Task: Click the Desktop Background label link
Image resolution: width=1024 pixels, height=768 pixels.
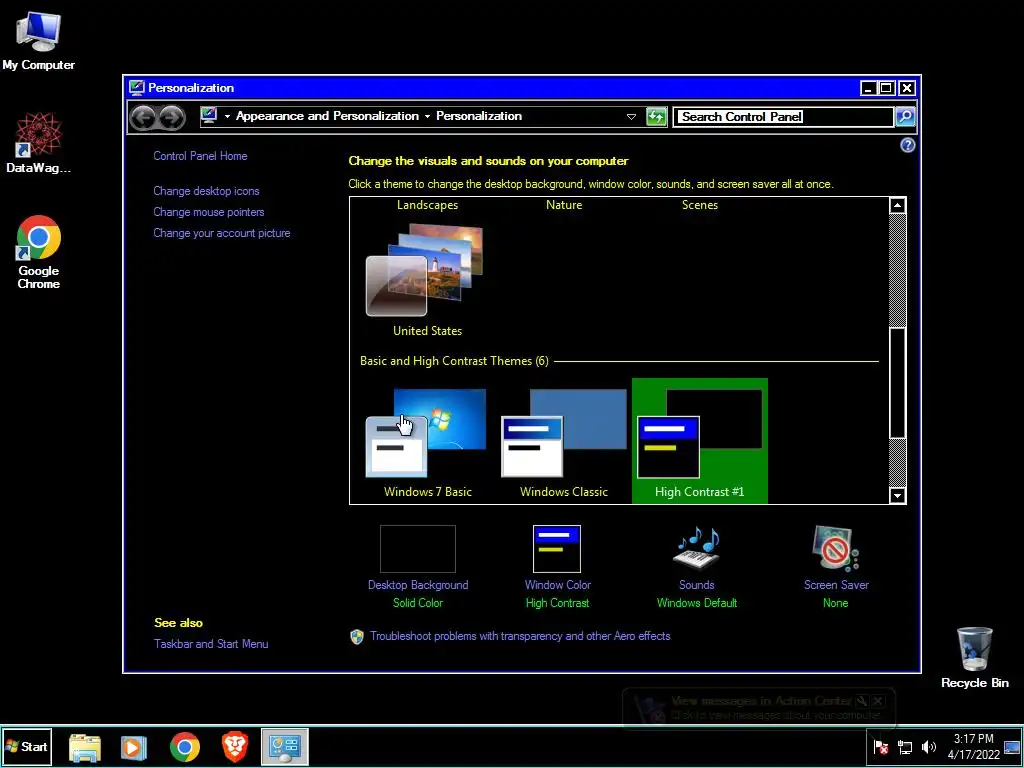Action: (418, 584)
